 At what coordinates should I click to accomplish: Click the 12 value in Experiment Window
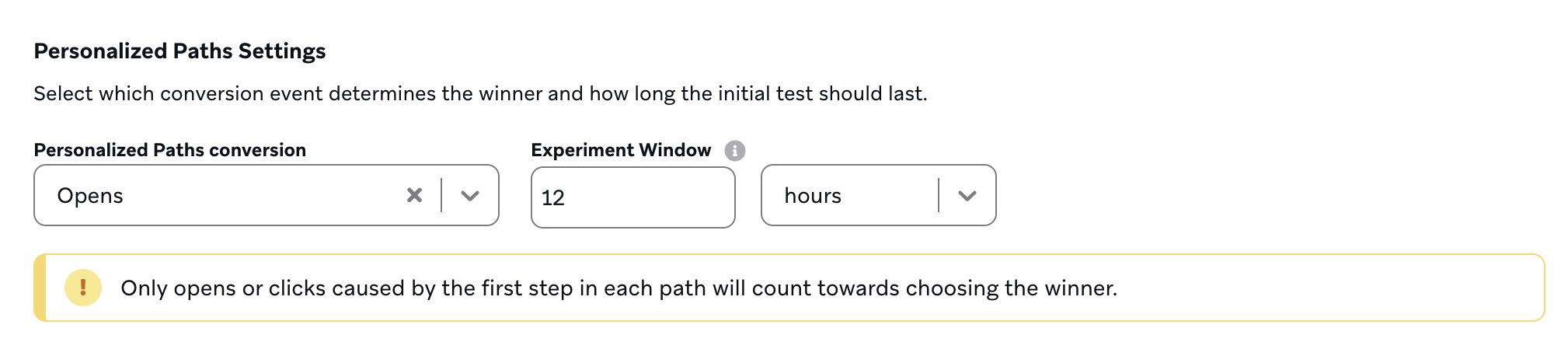click(x=552, y=198)
